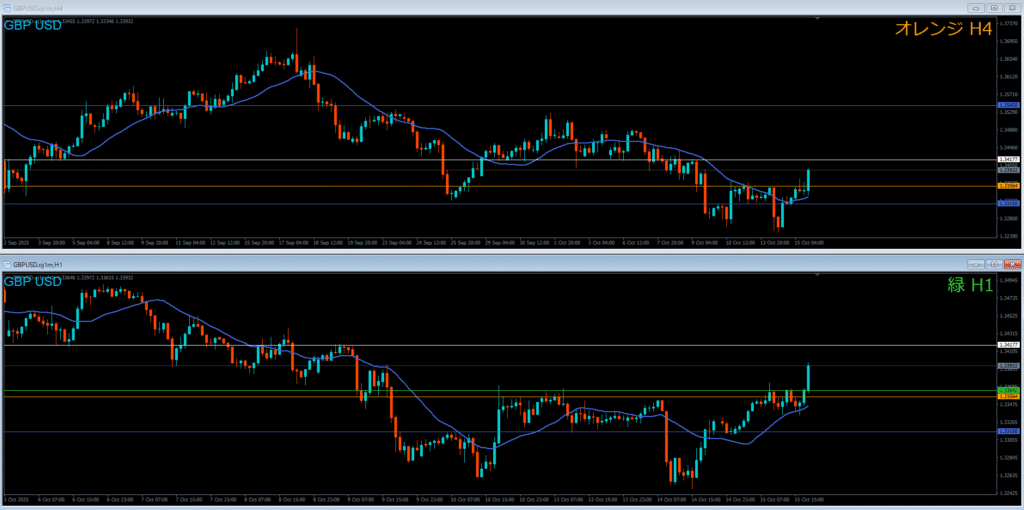The width and height of the screenshot is (1024, 510).
Task: Select the orange オレンジ H4 label
Action: tap(944, 28)
